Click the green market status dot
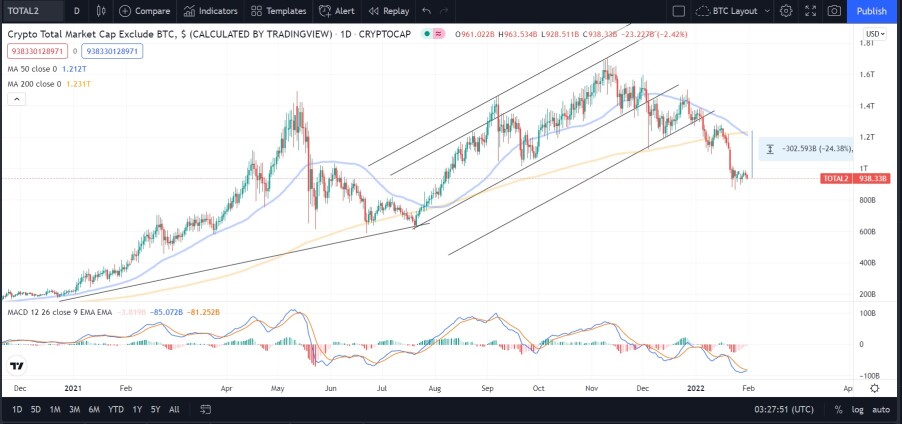This screenshot has width=902, height=424. tap(426, 35)
